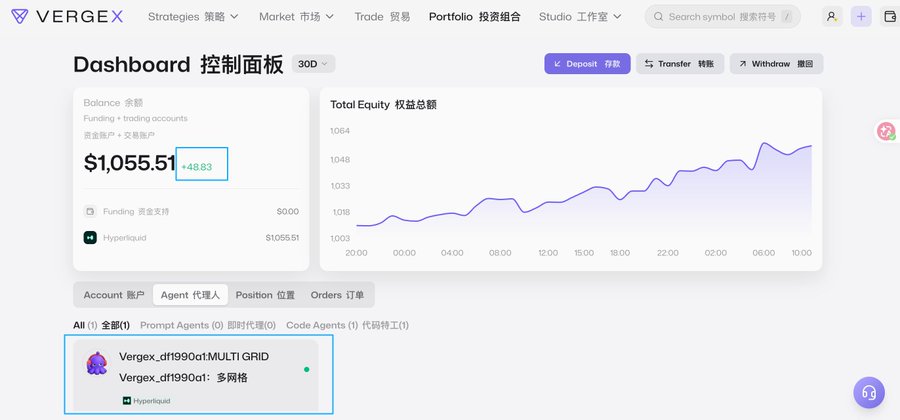The width and height of the screenshot is (900, 420).
Task: Click the Deposit button
Action: 587,64
